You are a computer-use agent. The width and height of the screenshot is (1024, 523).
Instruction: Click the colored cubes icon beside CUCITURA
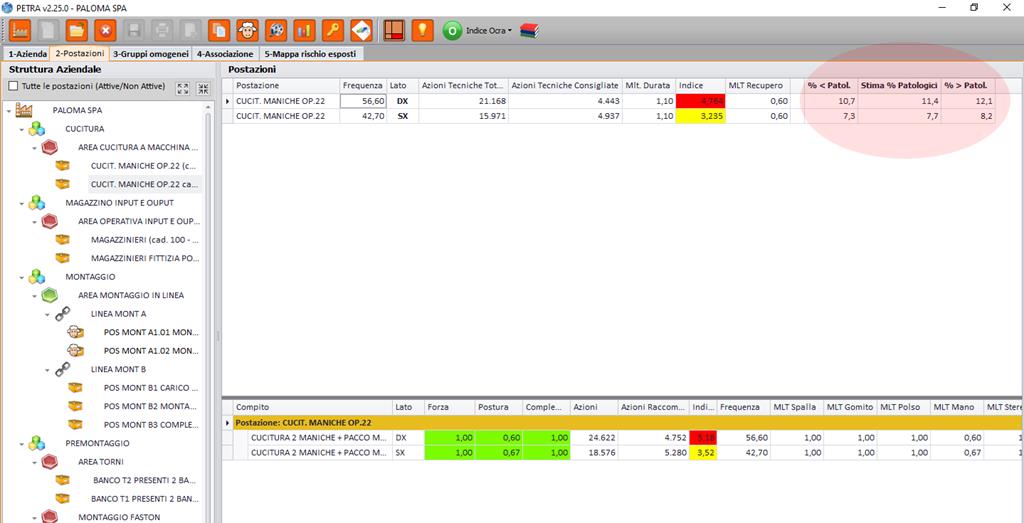pyautogui.click(x=37, y=129)
